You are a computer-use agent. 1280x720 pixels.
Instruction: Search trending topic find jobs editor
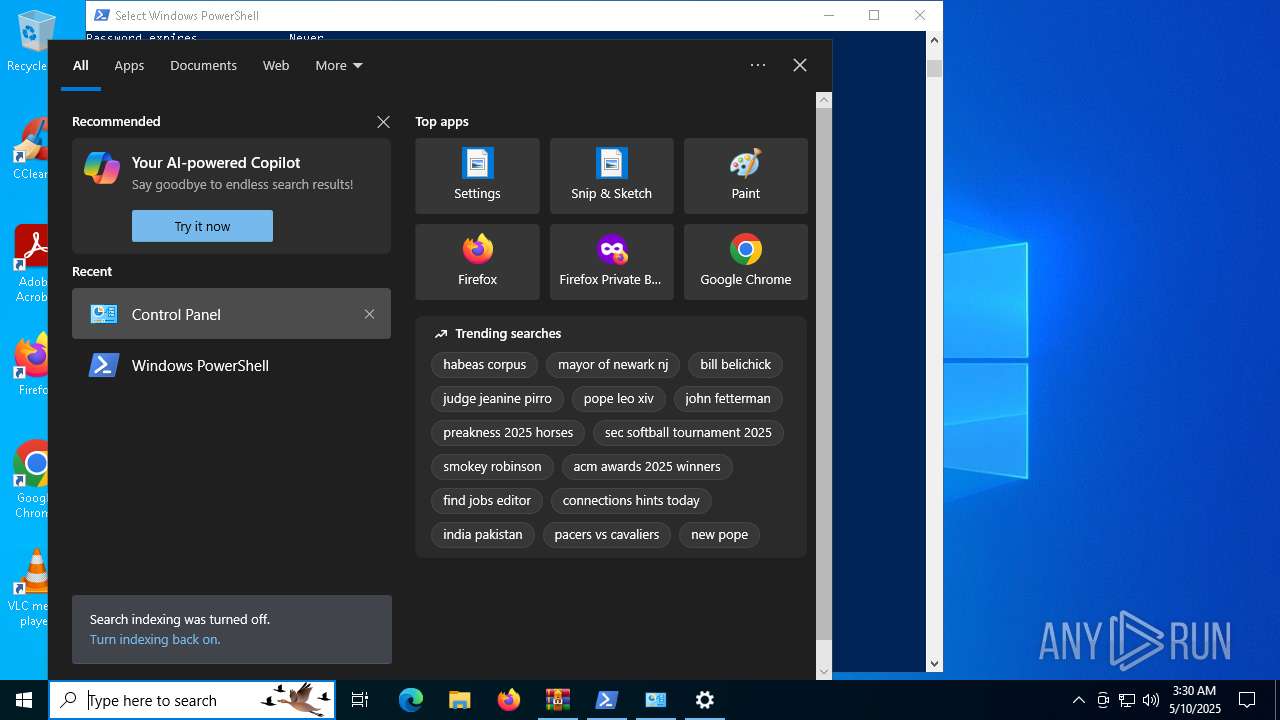pos(487,501)
